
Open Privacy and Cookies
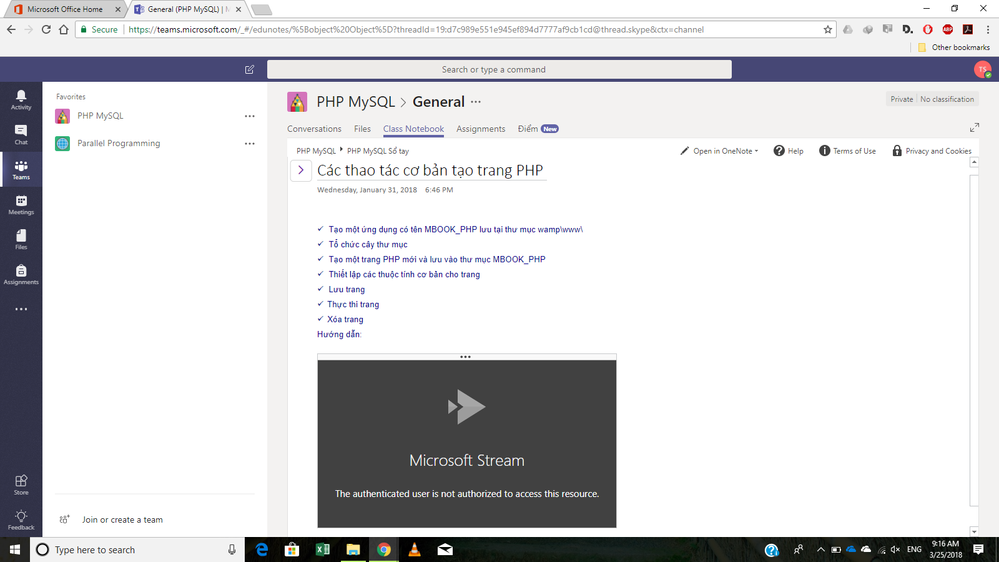click(931, 151)
